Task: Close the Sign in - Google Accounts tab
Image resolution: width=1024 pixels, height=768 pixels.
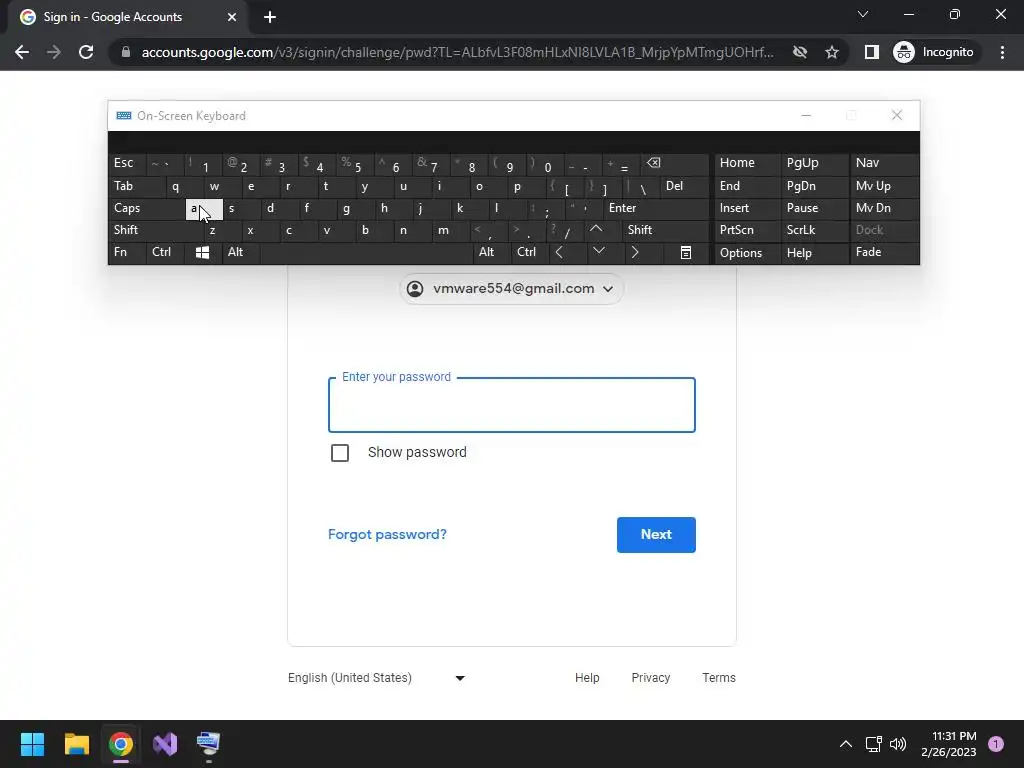Action: click(x=232, y=17)
